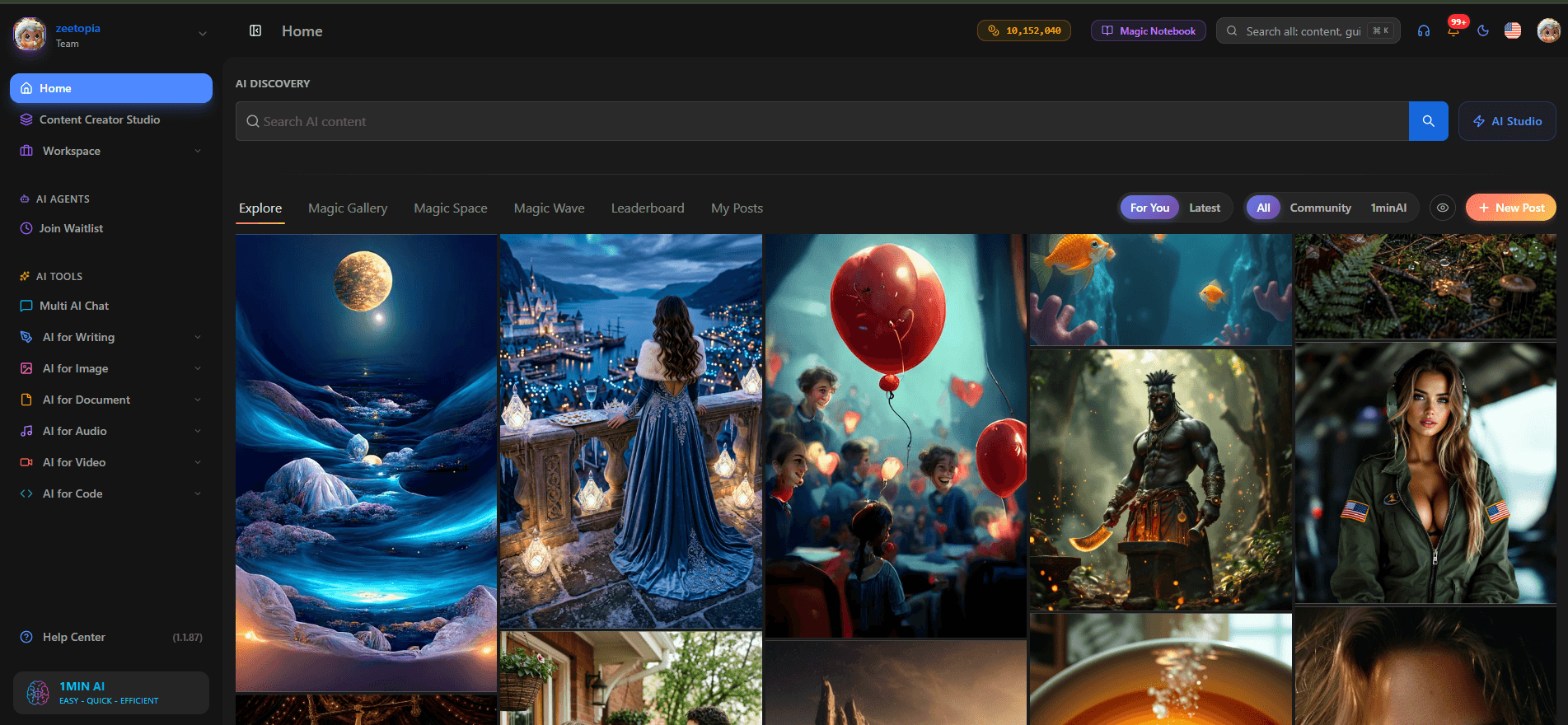Expand AI for Code chevron

pyautogui.click(x=198, y=493)
